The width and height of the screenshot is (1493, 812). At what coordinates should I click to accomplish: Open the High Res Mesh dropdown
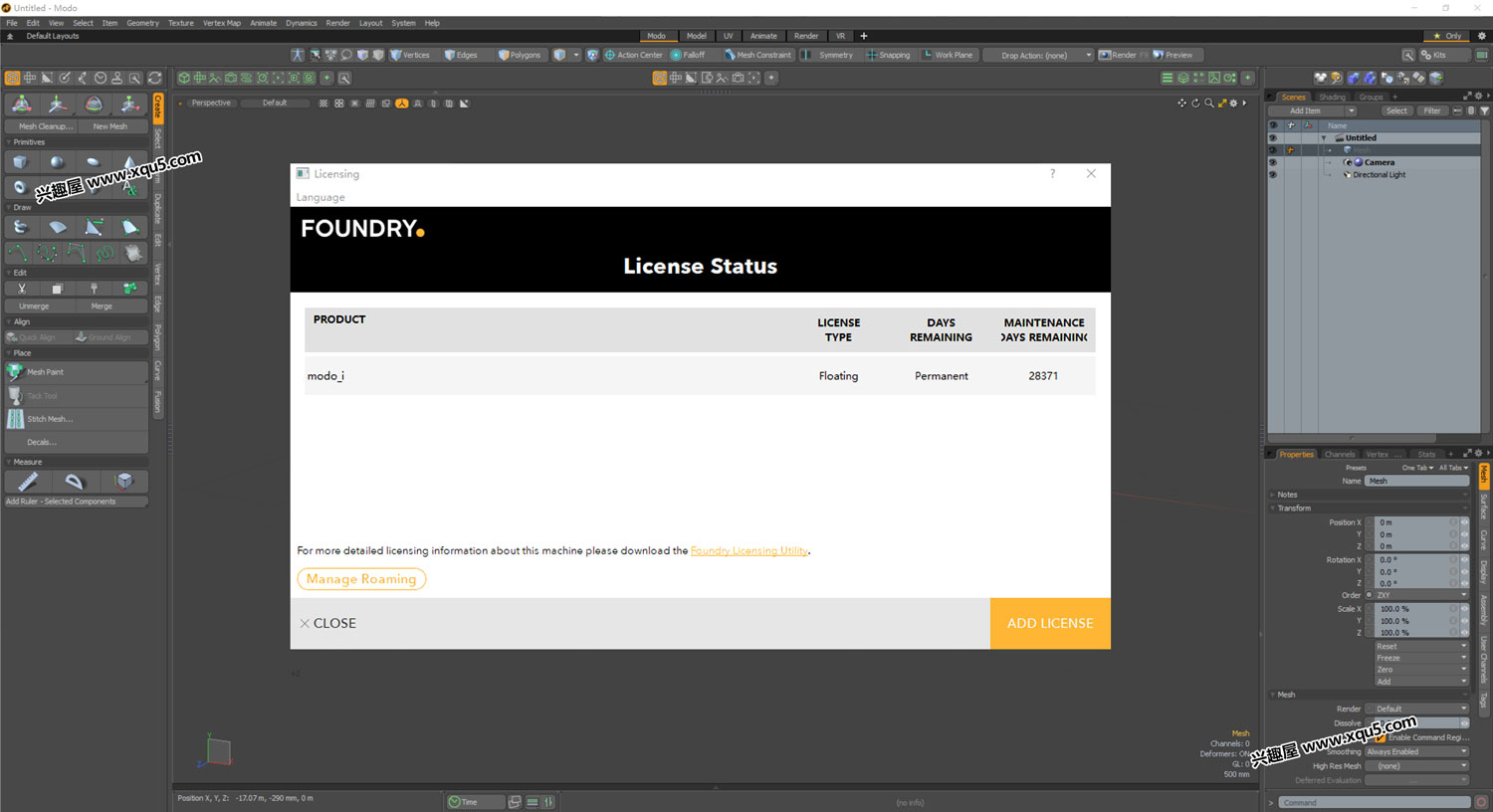[1416, 765]
